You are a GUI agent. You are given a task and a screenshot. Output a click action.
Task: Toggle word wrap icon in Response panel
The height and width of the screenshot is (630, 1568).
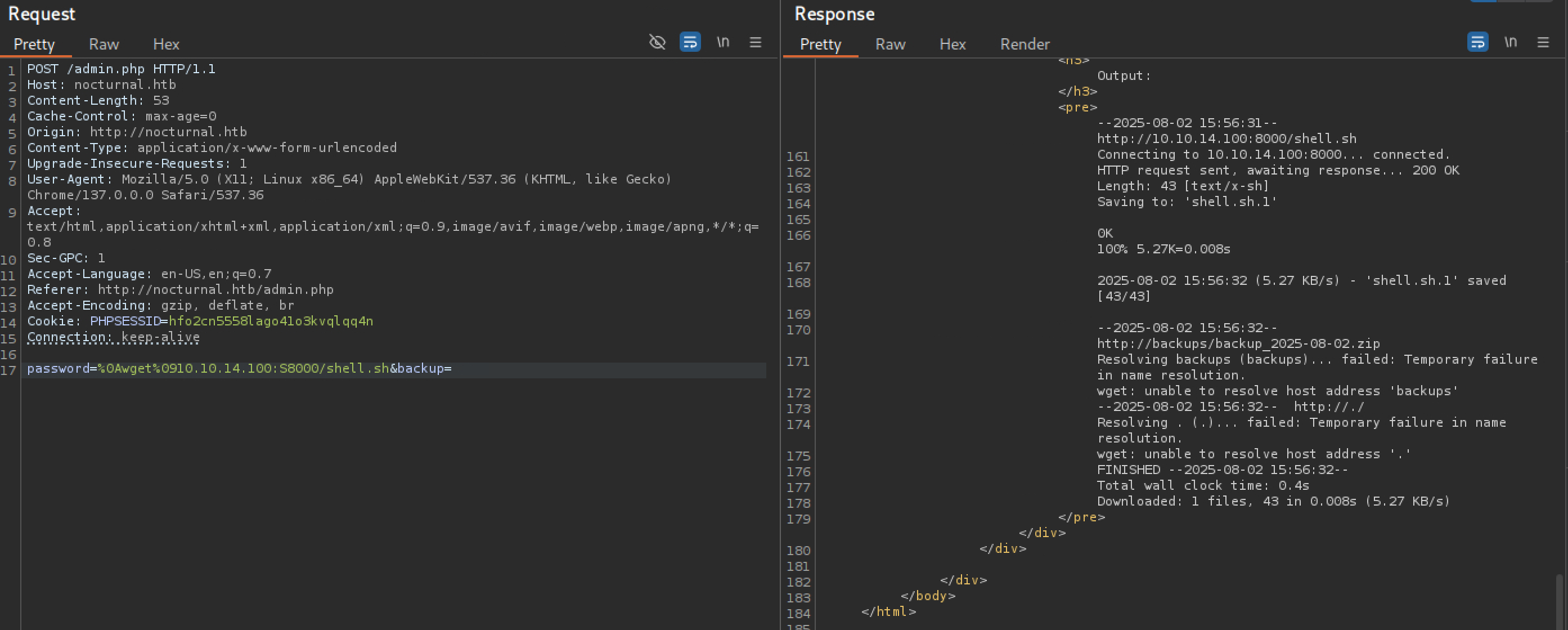[x=1477, y=42]
